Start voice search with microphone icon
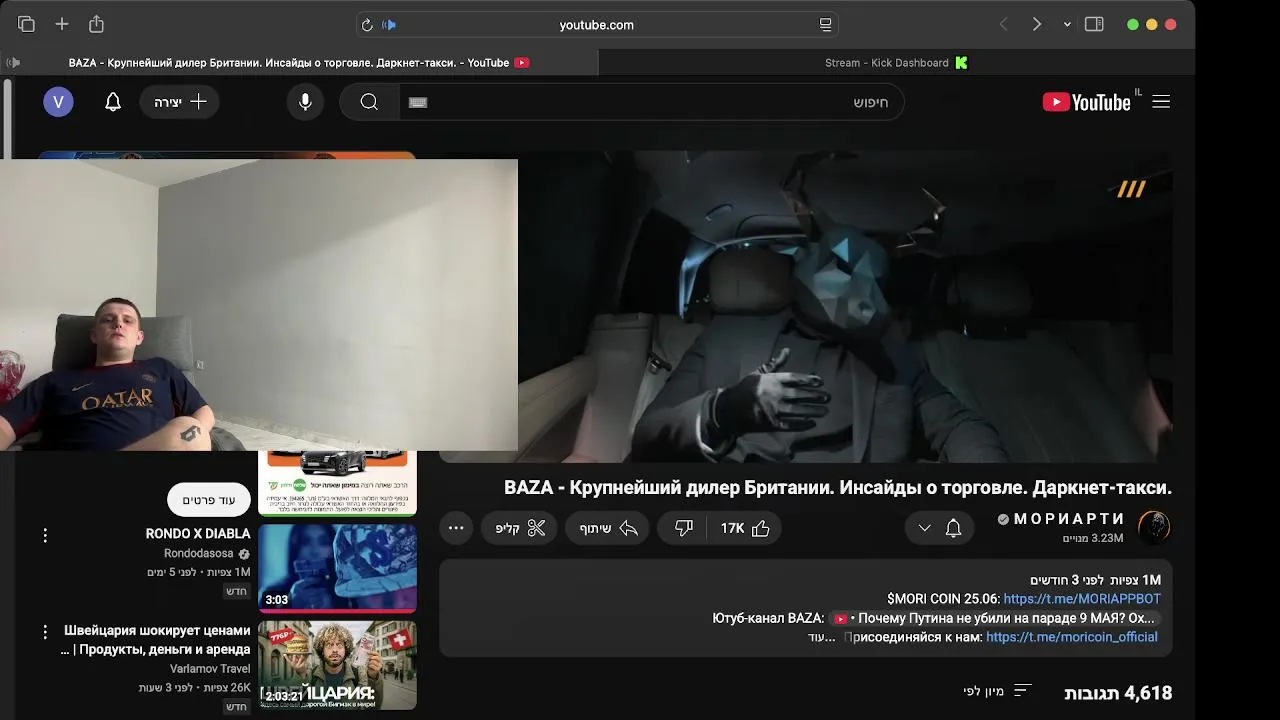Viewport: 1280px width, 720px height. tap(305, 102)
